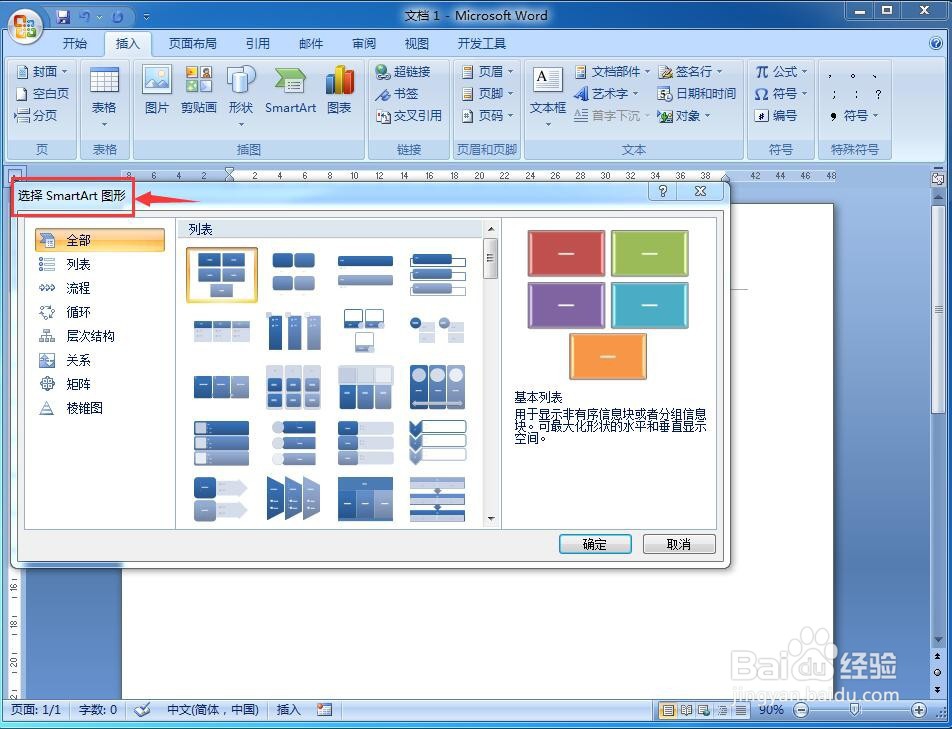Open the Office button menu
This screenshot has height=729, width=952.
pos(24,26)
